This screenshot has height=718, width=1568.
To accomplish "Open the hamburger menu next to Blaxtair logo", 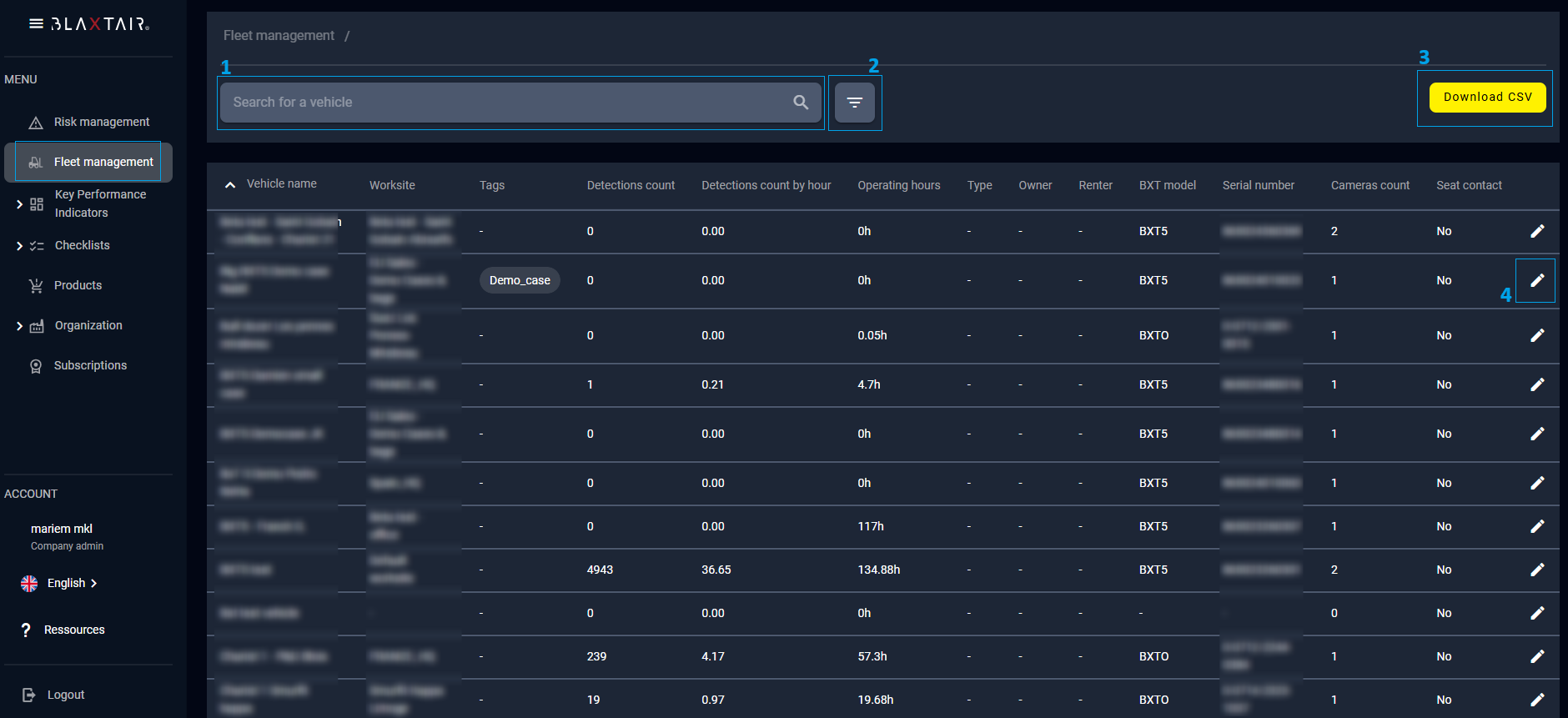I will pyautogui.click(x=36, y=23).
